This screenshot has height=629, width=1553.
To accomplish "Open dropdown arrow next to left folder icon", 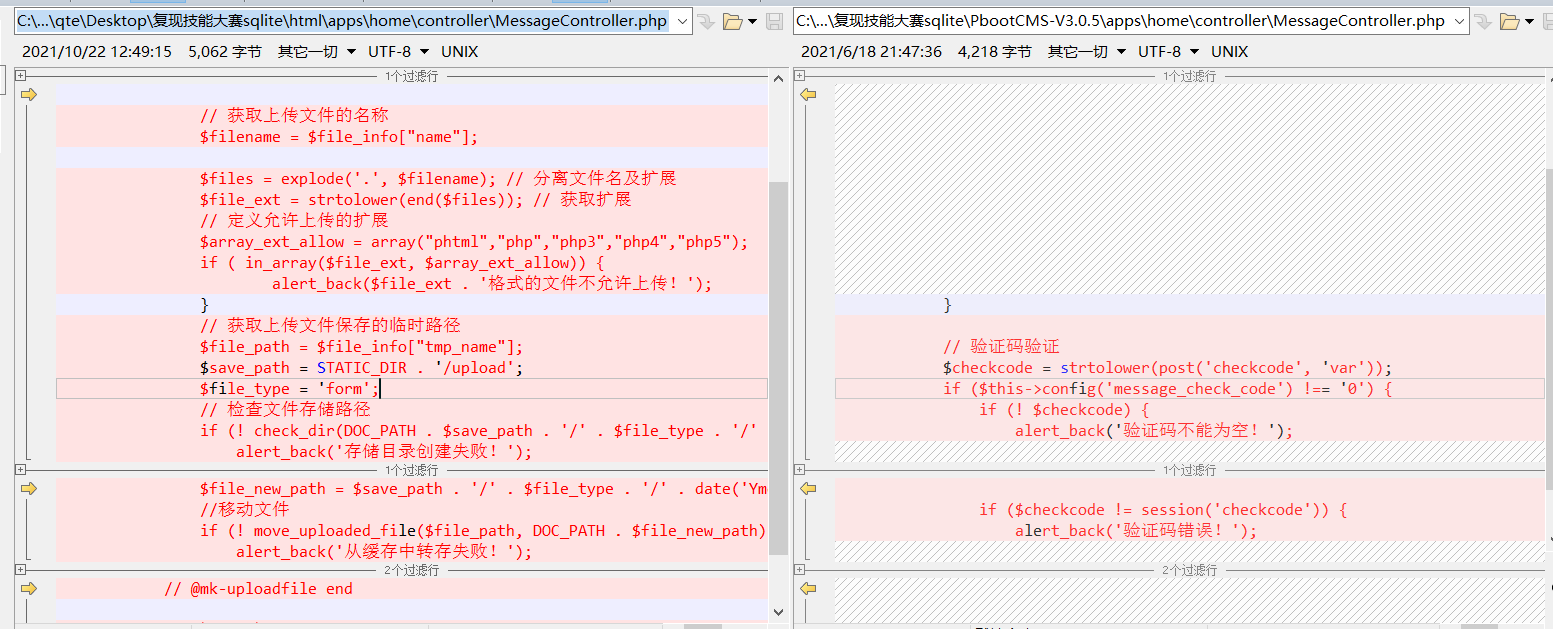I will 752,22.
